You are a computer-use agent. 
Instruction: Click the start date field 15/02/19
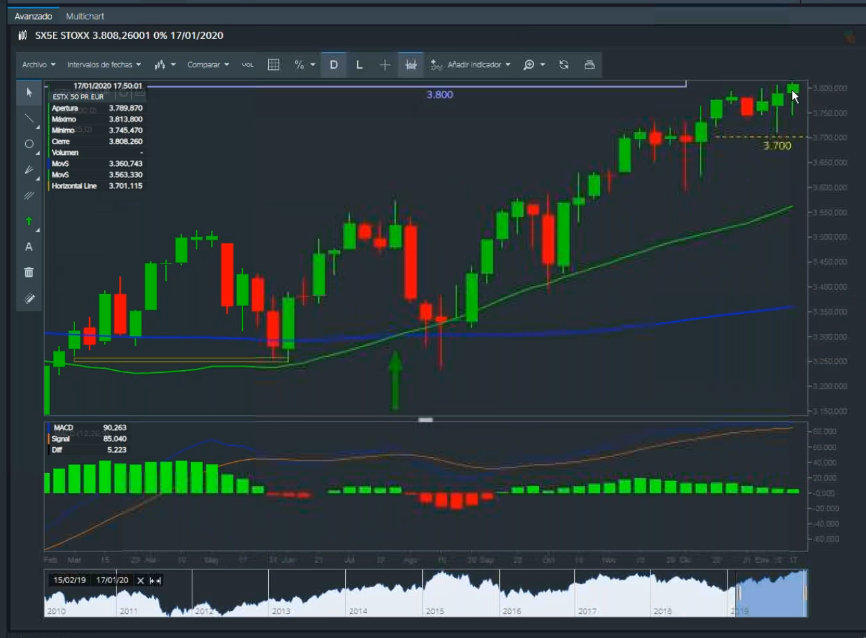coord(70,580)
